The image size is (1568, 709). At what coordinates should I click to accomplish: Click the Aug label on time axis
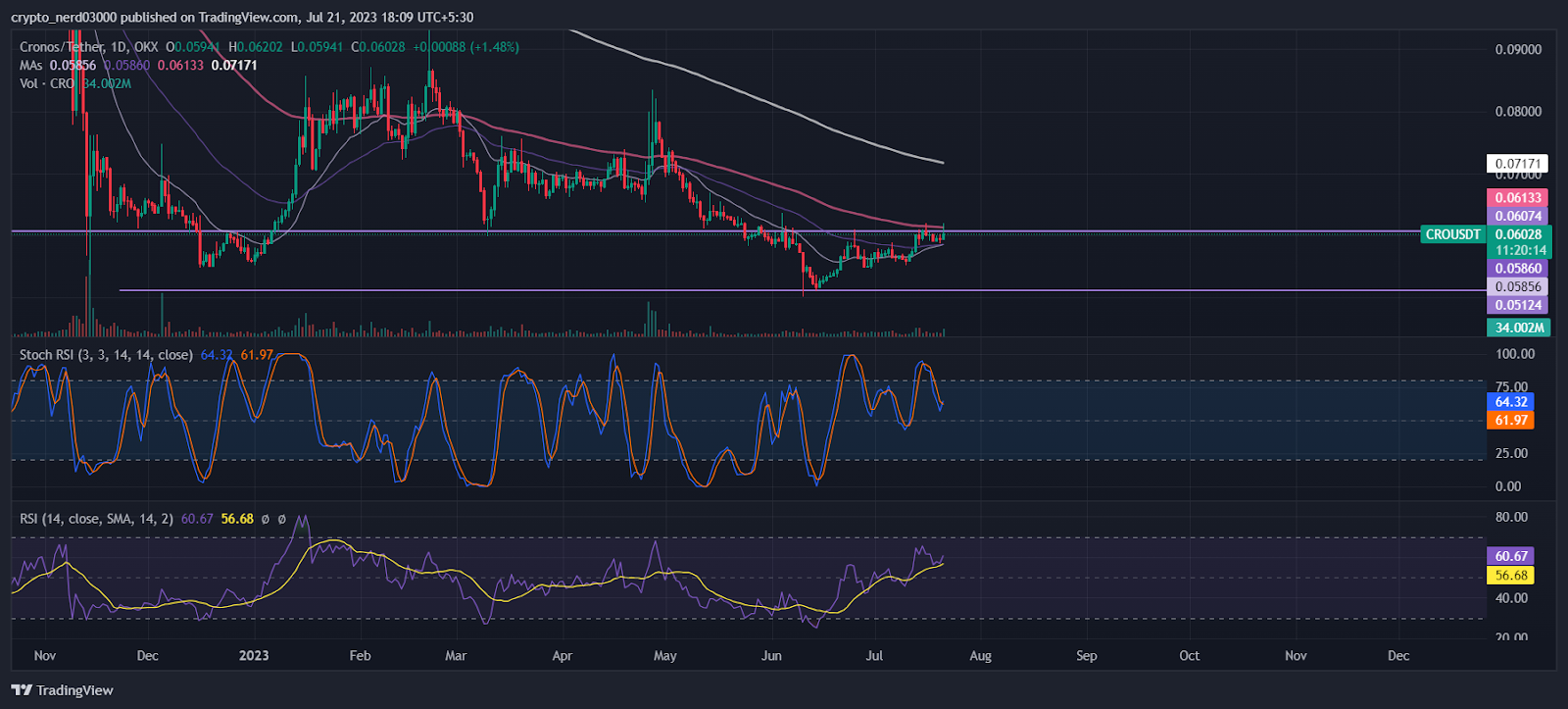pyautogui.click(x=980, y=656)
